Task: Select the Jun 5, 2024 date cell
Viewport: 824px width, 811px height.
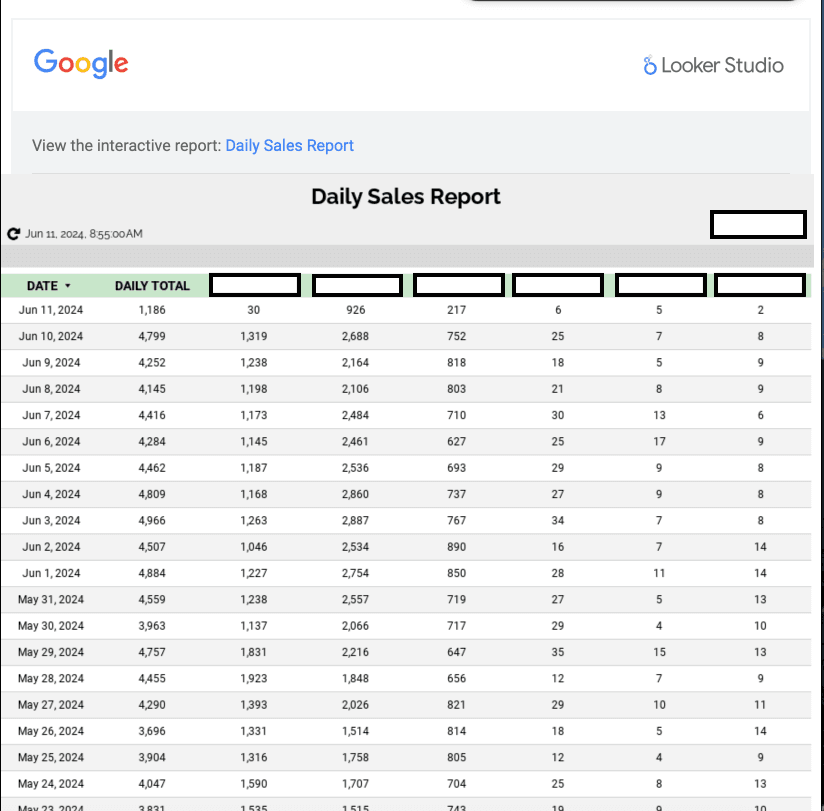Action: click(x=51, y=468)
